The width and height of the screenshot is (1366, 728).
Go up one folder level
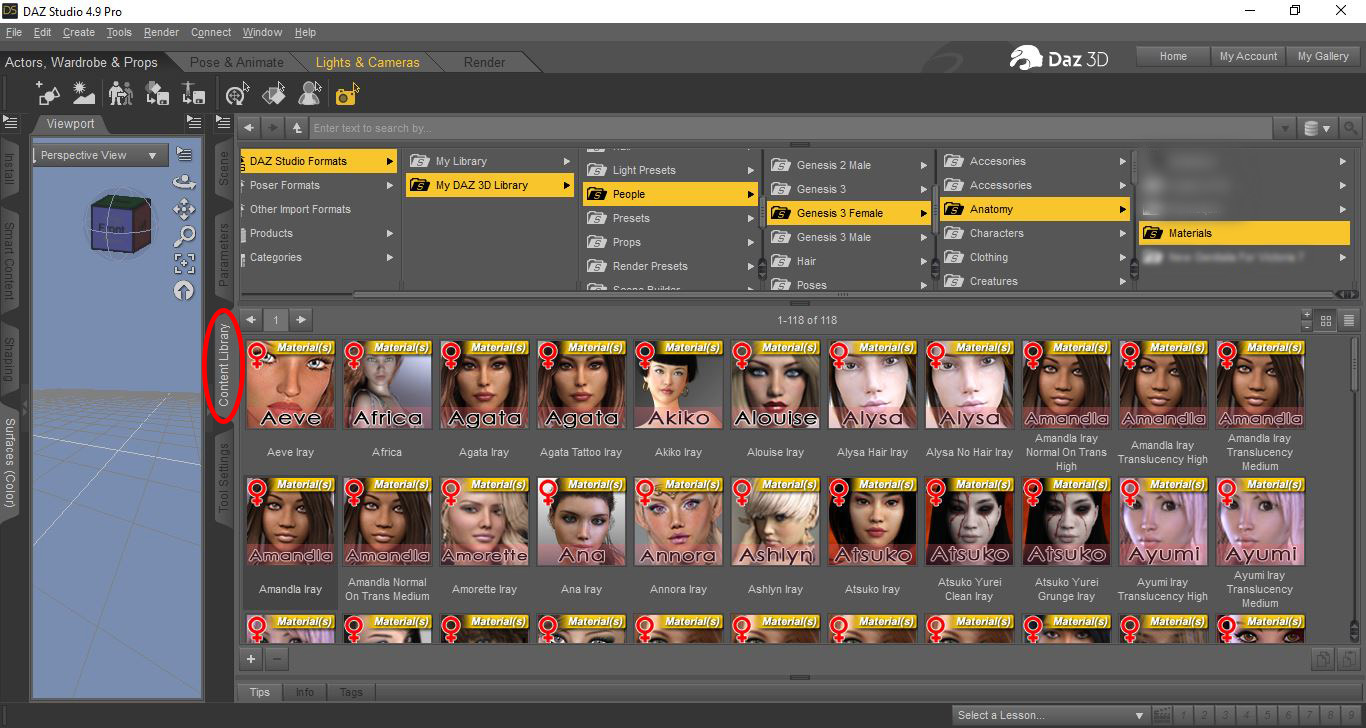[x=297, y=128]
